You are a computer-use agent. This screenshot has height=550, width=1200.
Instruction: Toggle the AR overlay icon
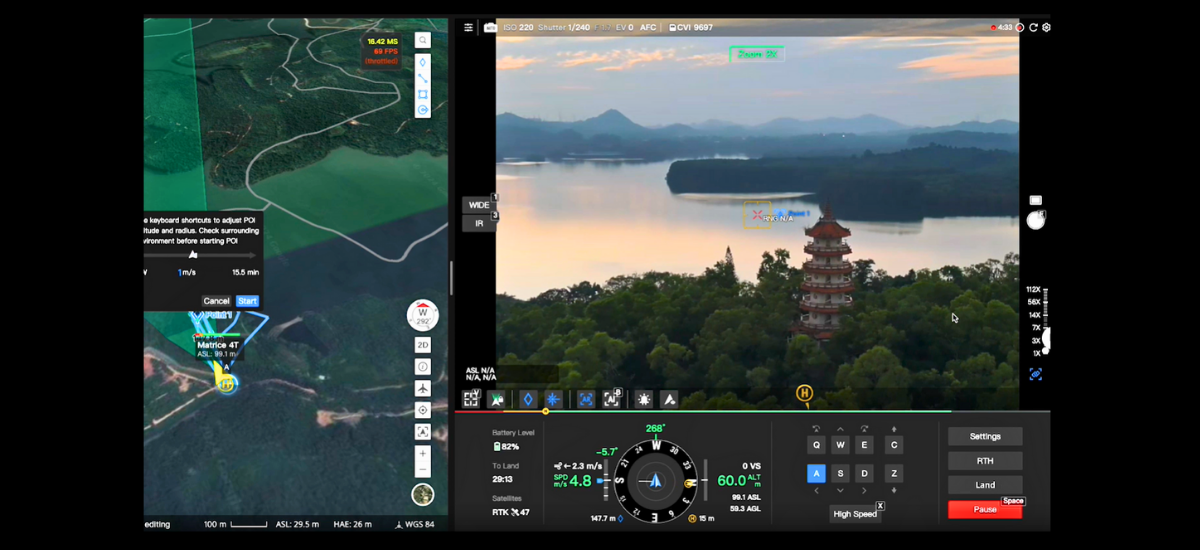pos(586,399)
